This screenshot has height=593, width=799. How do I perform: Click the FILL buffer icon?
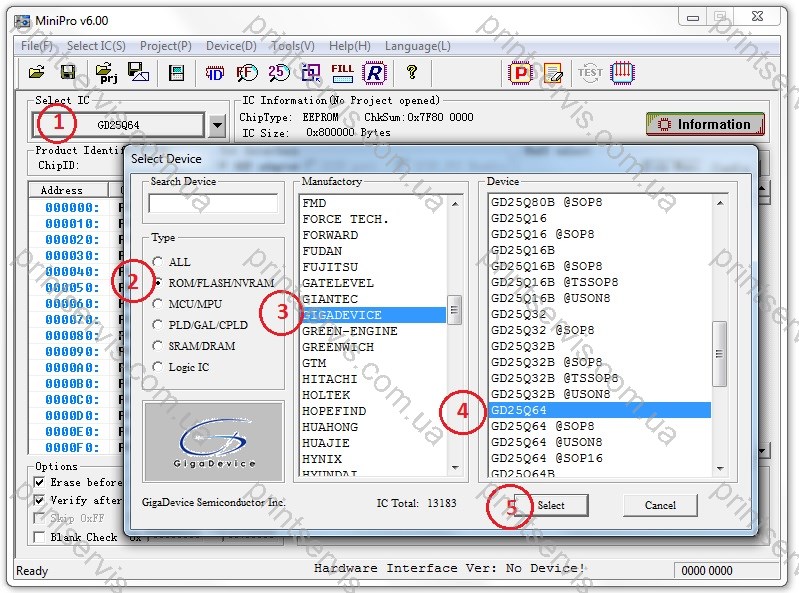tap(342, 73)
